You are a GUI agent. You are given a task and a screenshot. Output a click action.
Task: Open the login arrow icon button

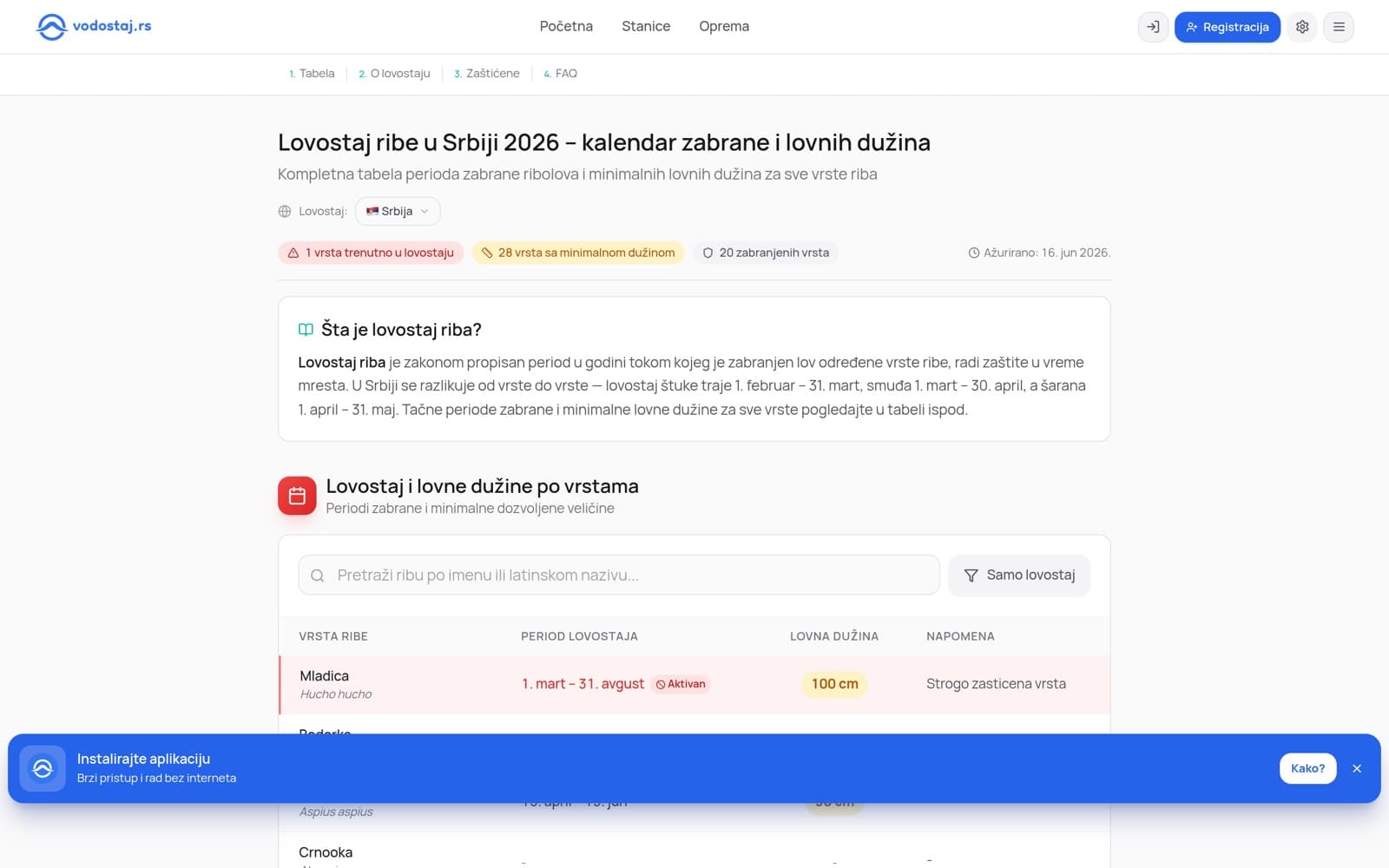(x=1153, y=27)
